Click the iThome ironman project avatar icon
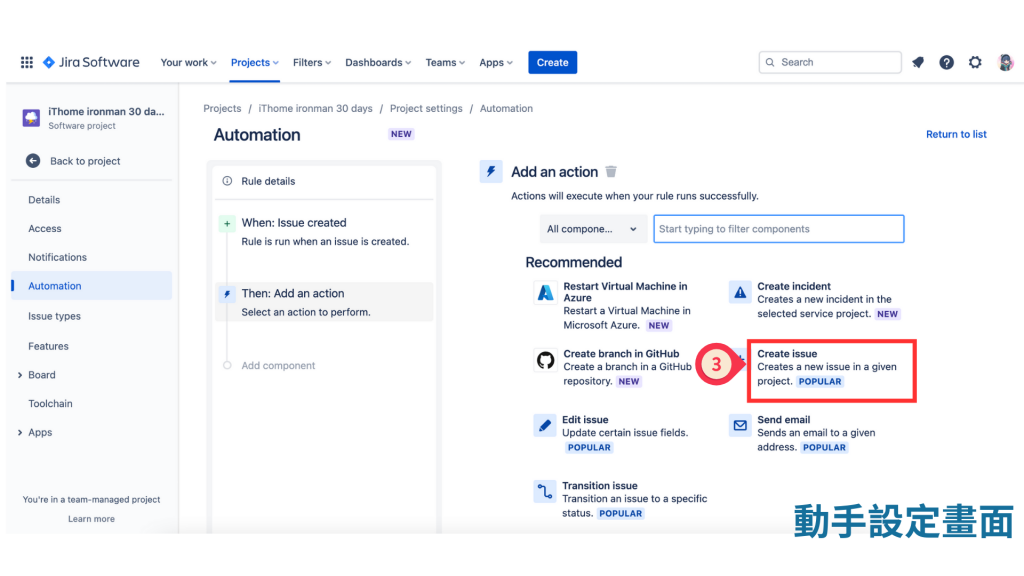 pyautogui.click(x=31, y=118)
